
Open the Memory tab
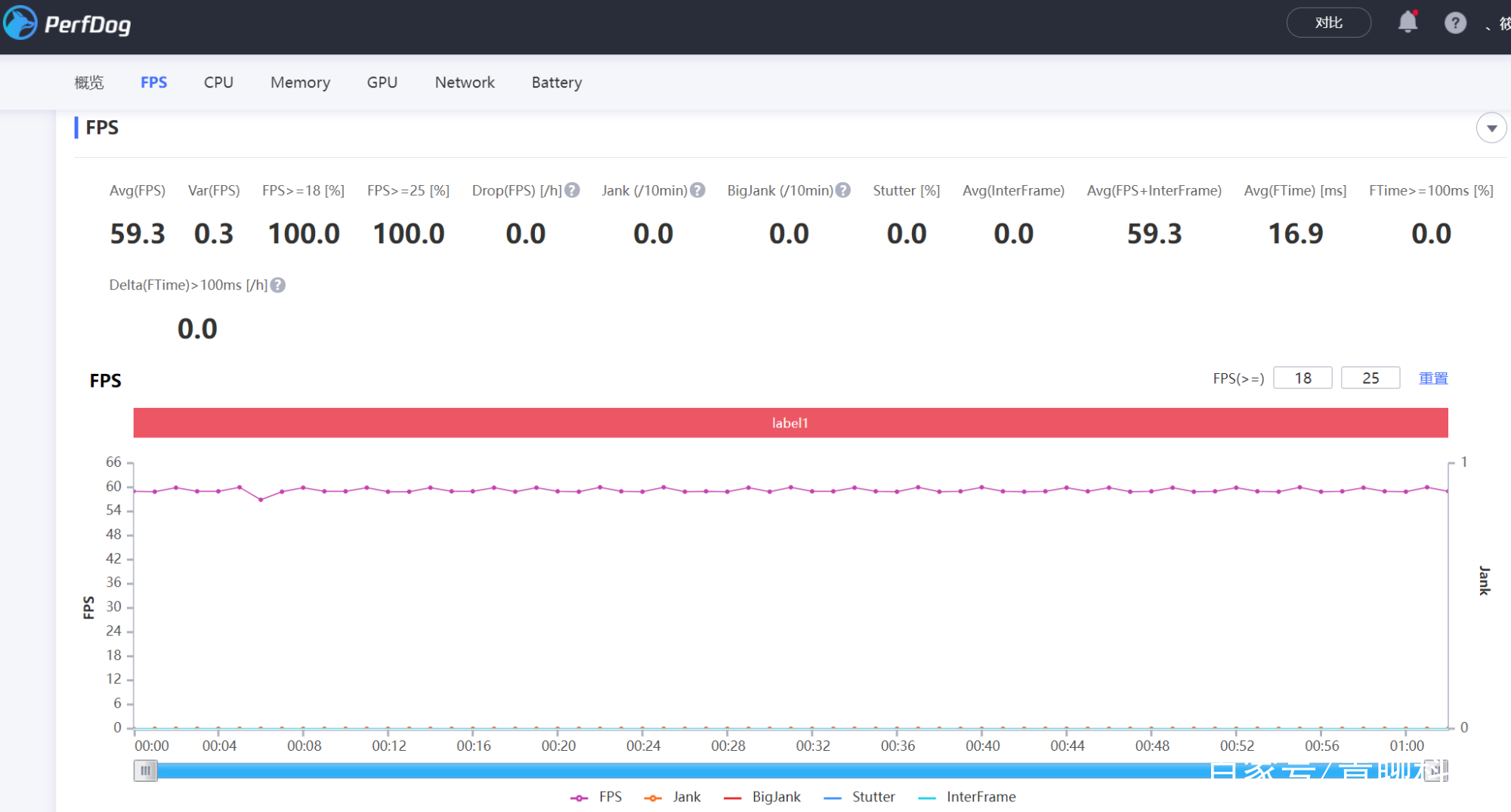point(300,82)
